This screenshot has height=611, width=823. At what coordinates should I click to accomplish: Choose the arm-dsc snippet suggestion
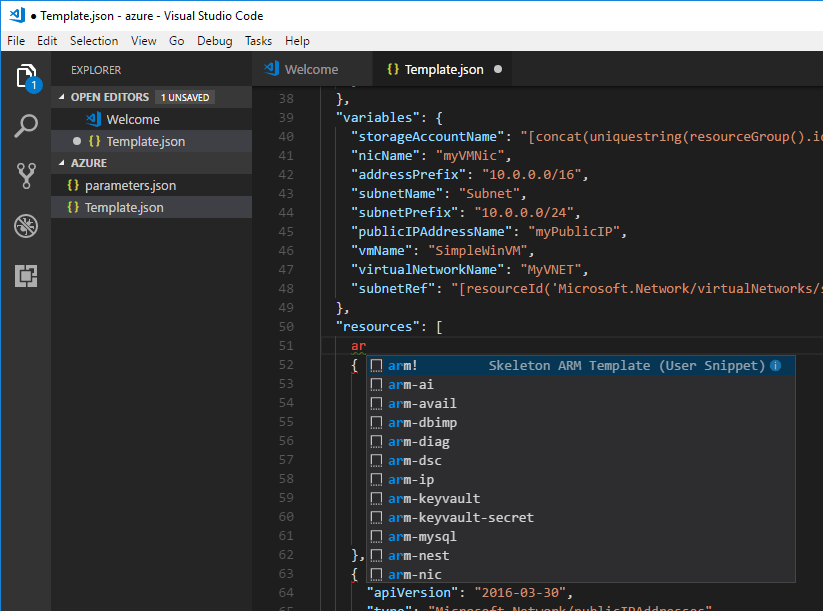[581, 460]
